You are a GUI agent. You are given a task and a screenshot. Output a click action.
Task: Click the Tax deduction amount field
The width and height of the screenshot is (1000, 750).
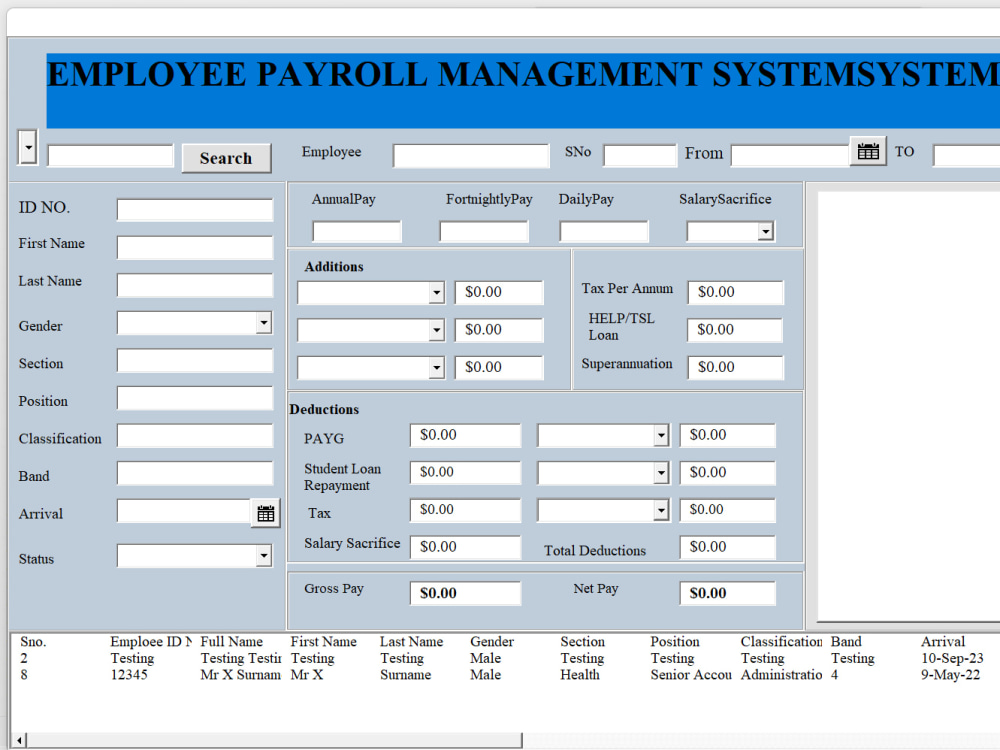pos(465,510)
